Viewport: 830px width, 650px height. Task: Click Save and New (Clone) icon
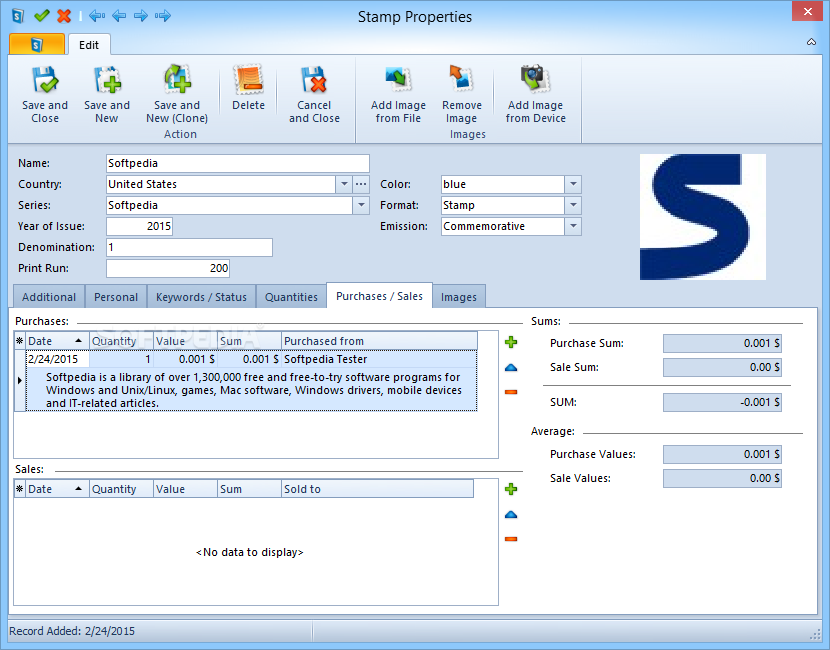(x=177, y=79)
